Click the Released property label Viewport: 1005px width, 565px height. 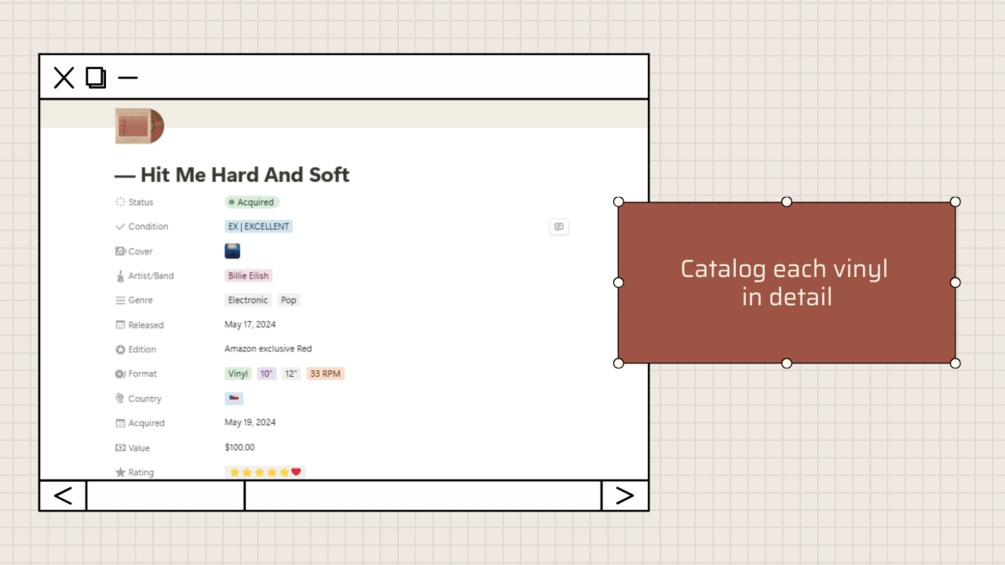[x=145, y=325]
